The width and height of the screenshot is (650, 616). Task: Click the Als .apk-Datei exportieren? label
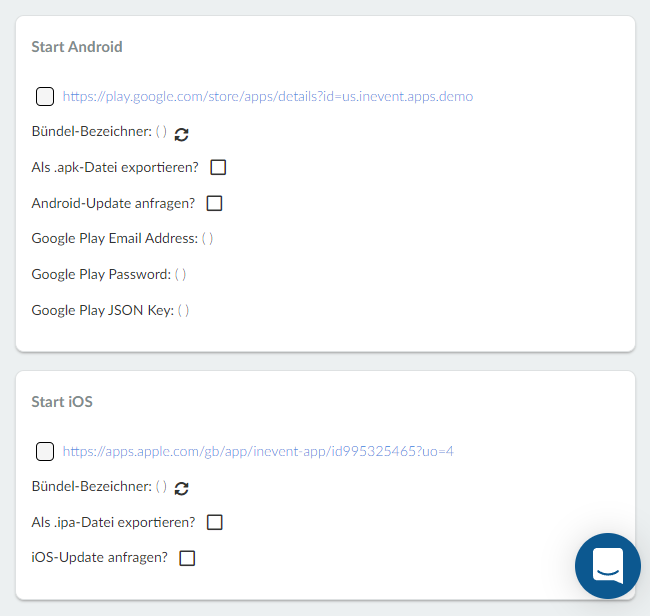coord(115,167)
